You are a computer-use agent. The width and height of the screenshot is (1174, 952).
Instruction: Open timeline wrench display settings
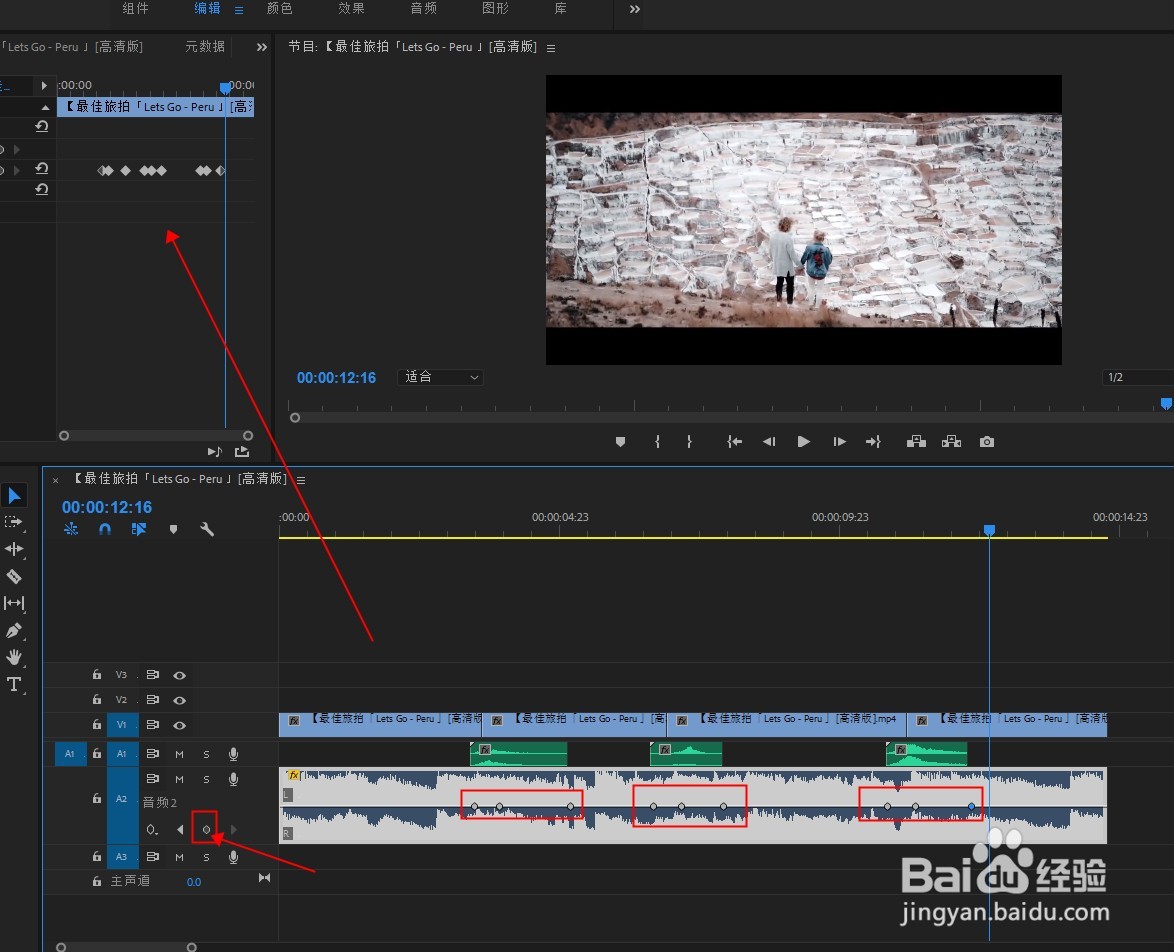[207, 530]
